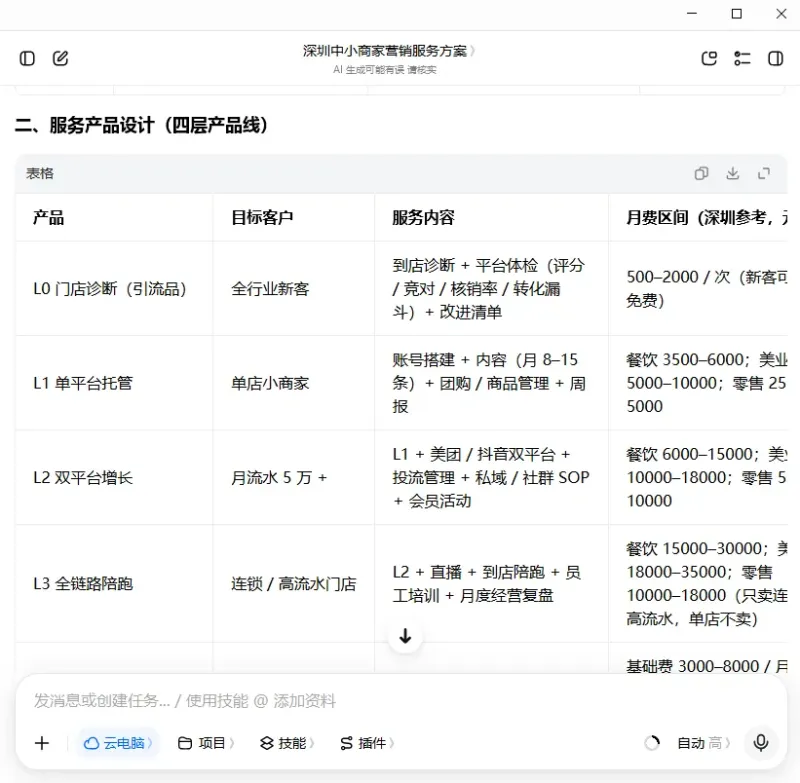Click the 基础费 3000–8000 price cell
The image size is (800, 783).
tap(698, 658)
